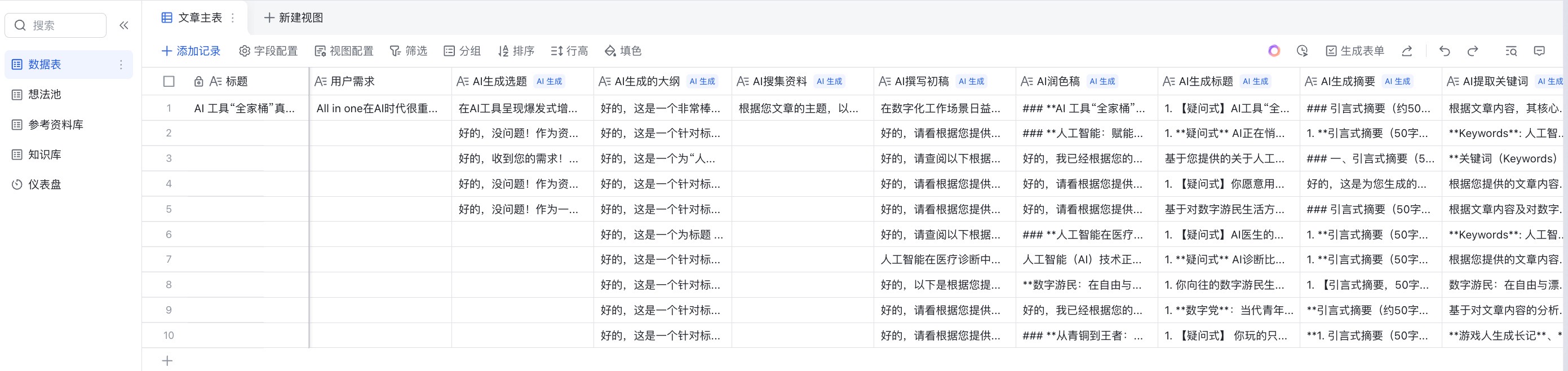1568x371 pixels.
Task: Click the 搜索 search input field
Action: (x=61, y=25)
